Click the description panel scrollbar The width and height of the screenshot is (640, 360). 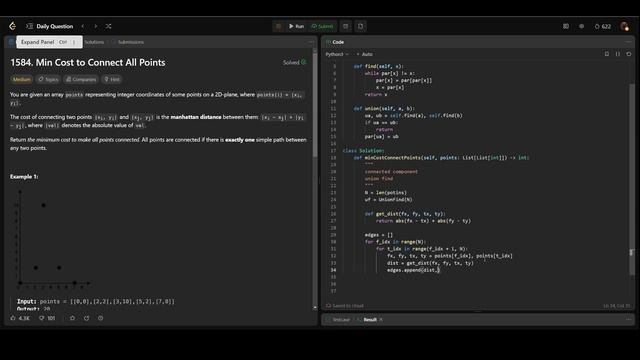(315, 104)
